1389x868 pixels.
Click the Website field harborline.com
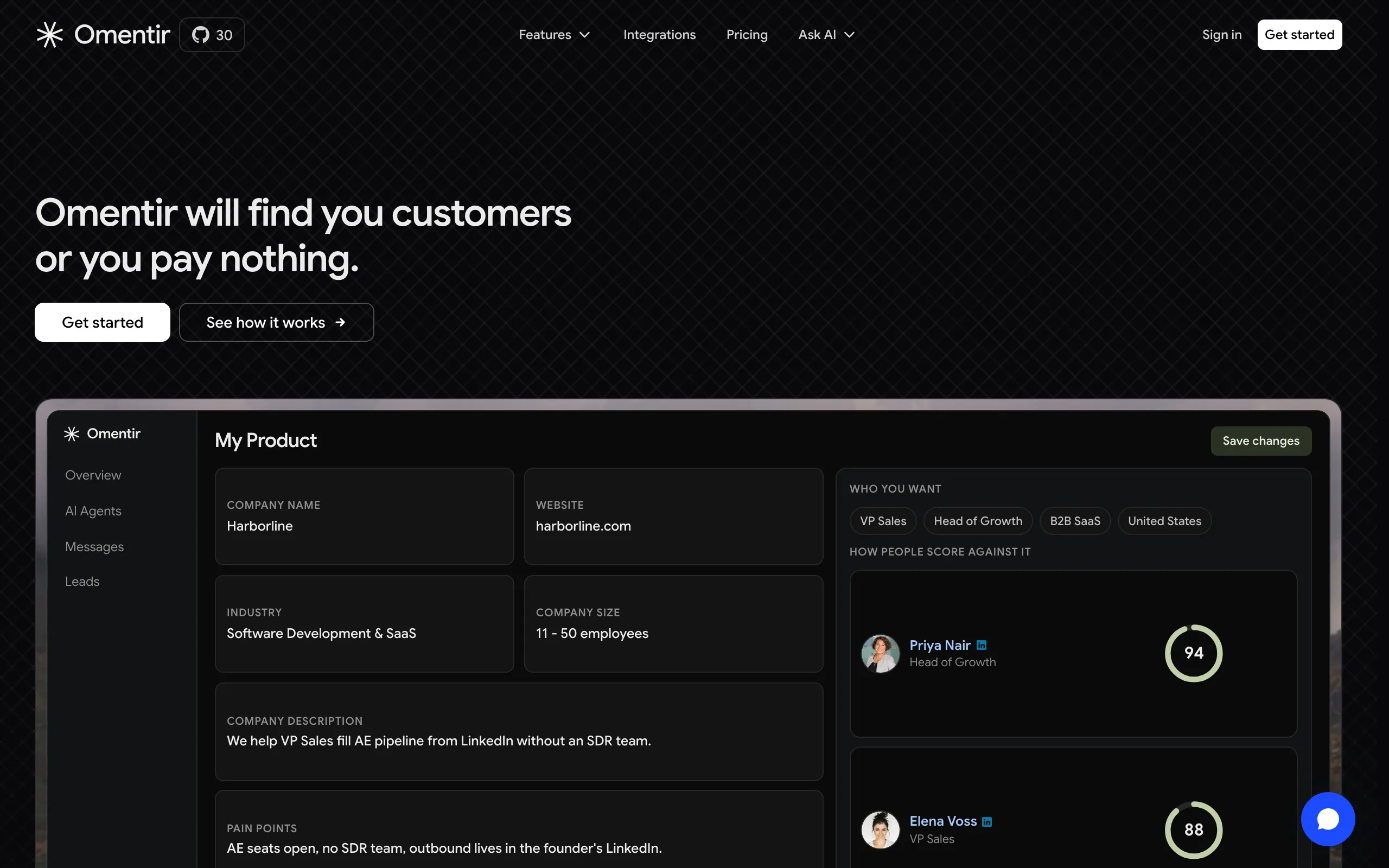(x=673, y=516)
